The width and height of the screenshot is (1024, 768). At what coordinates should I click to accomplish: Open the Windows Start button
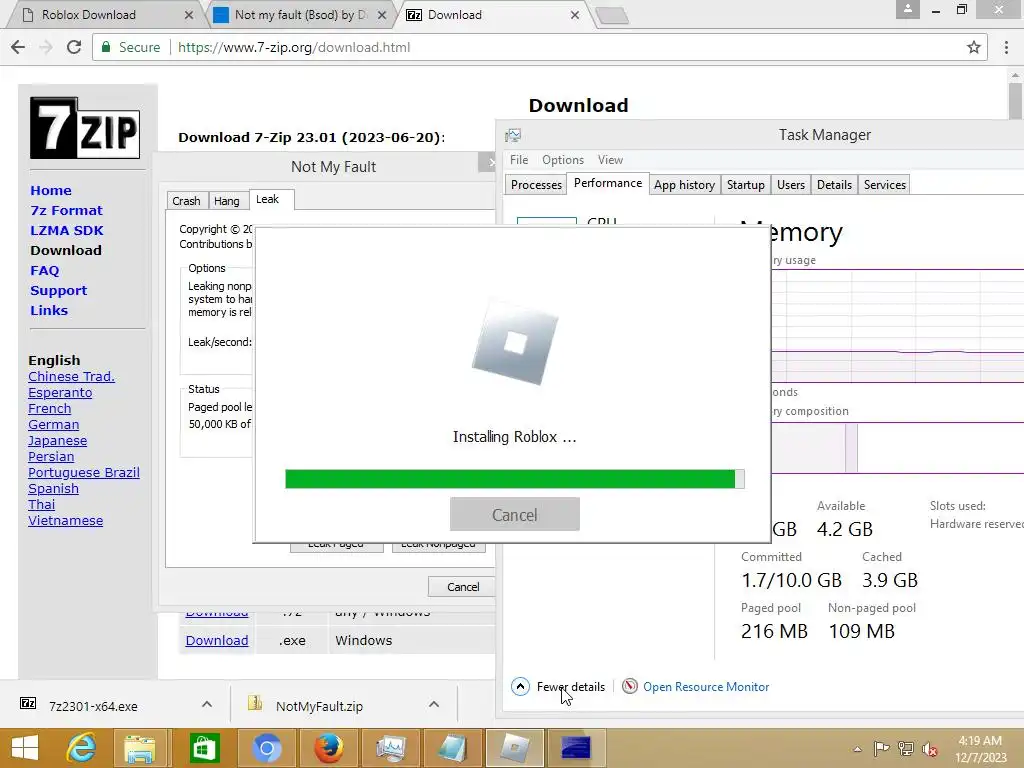[25, 748]
